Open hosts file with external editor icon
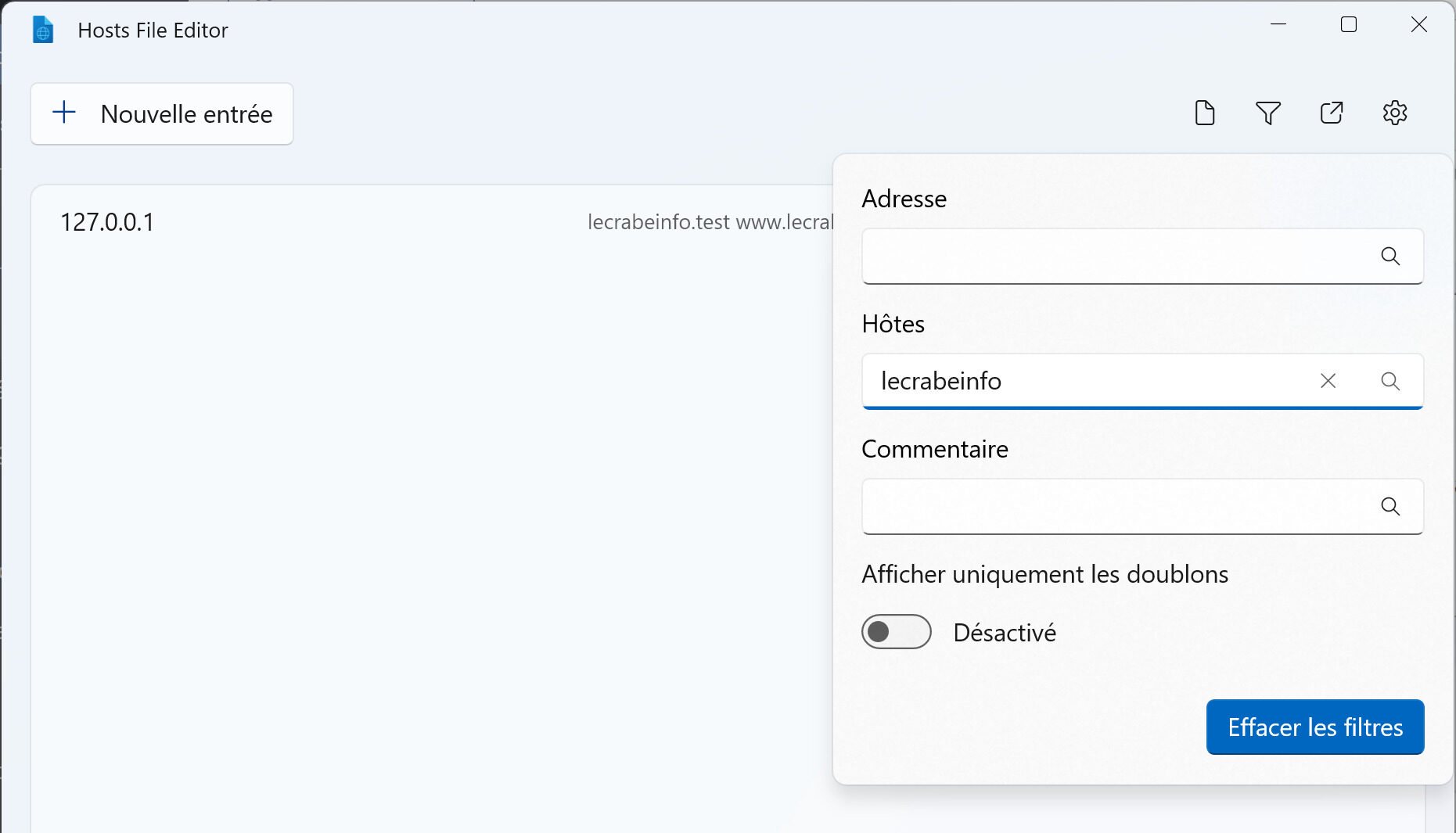 pos(1332,113)
